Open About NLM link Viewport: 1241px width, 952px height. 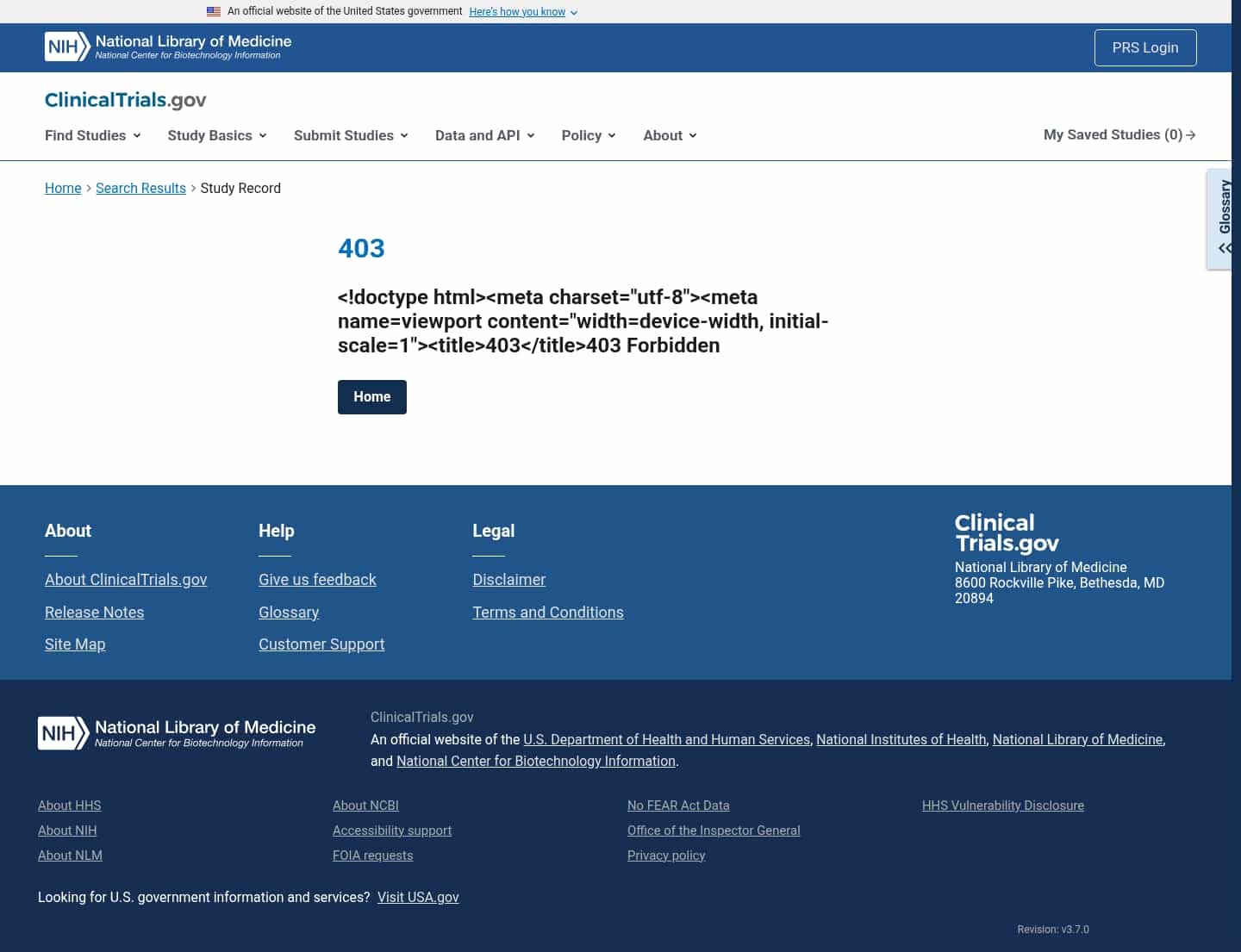point(70,856)
